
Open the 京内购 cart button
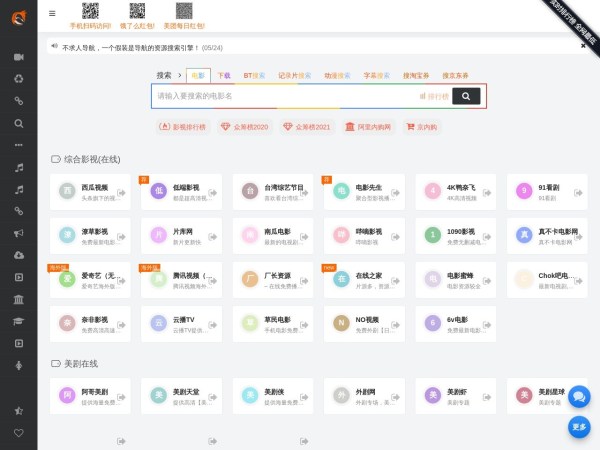coord(422,127)
